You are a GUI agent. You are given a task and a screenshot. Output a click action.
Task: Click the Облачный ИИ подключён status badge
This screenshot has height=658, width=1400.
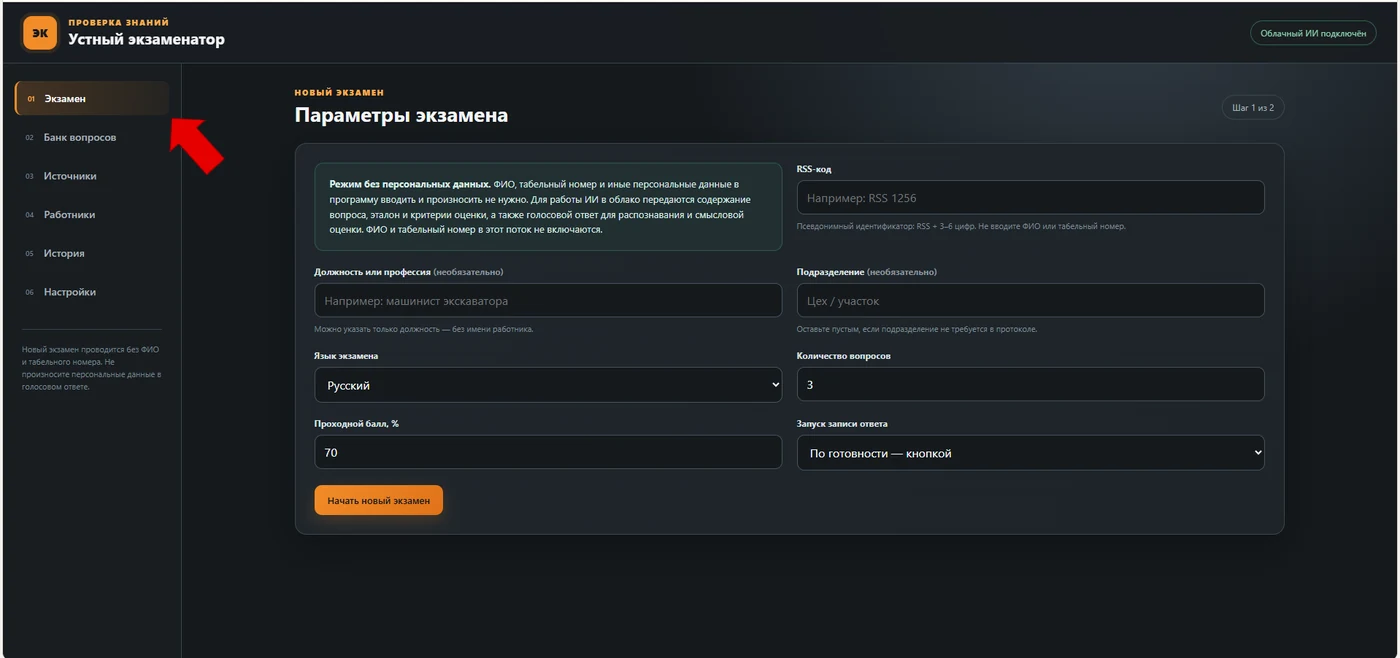tap(1313, 33)
